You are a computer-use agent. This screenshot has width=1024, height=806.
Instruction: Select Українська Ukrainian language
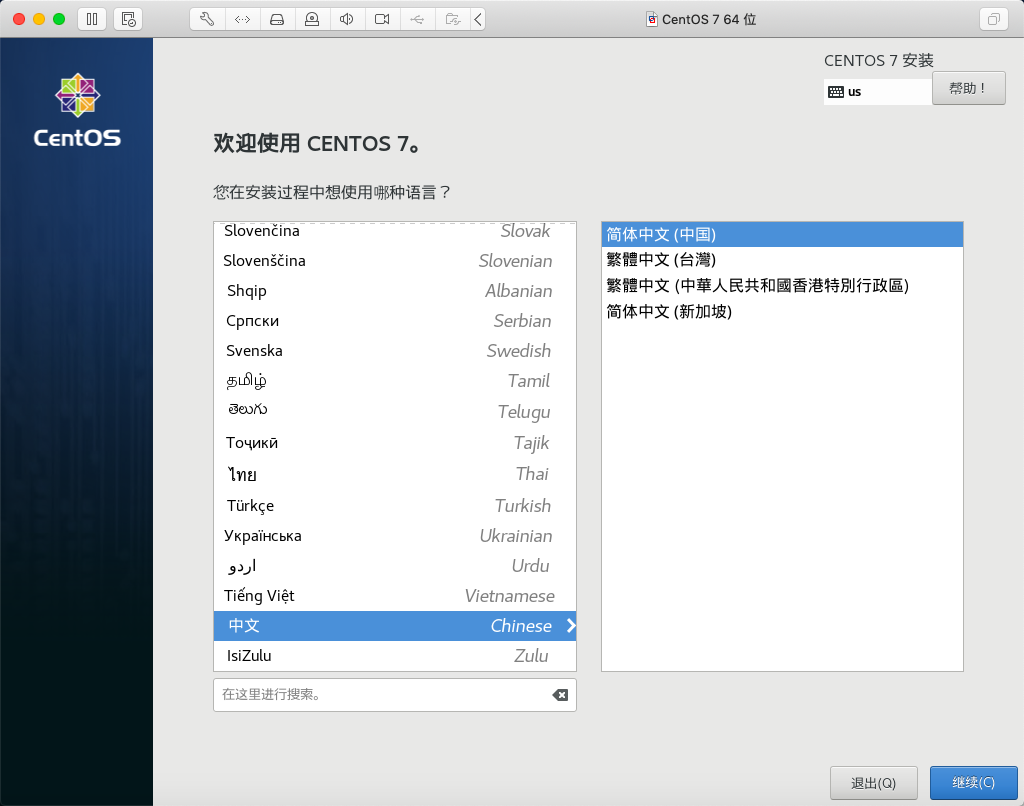coord(394,536)
